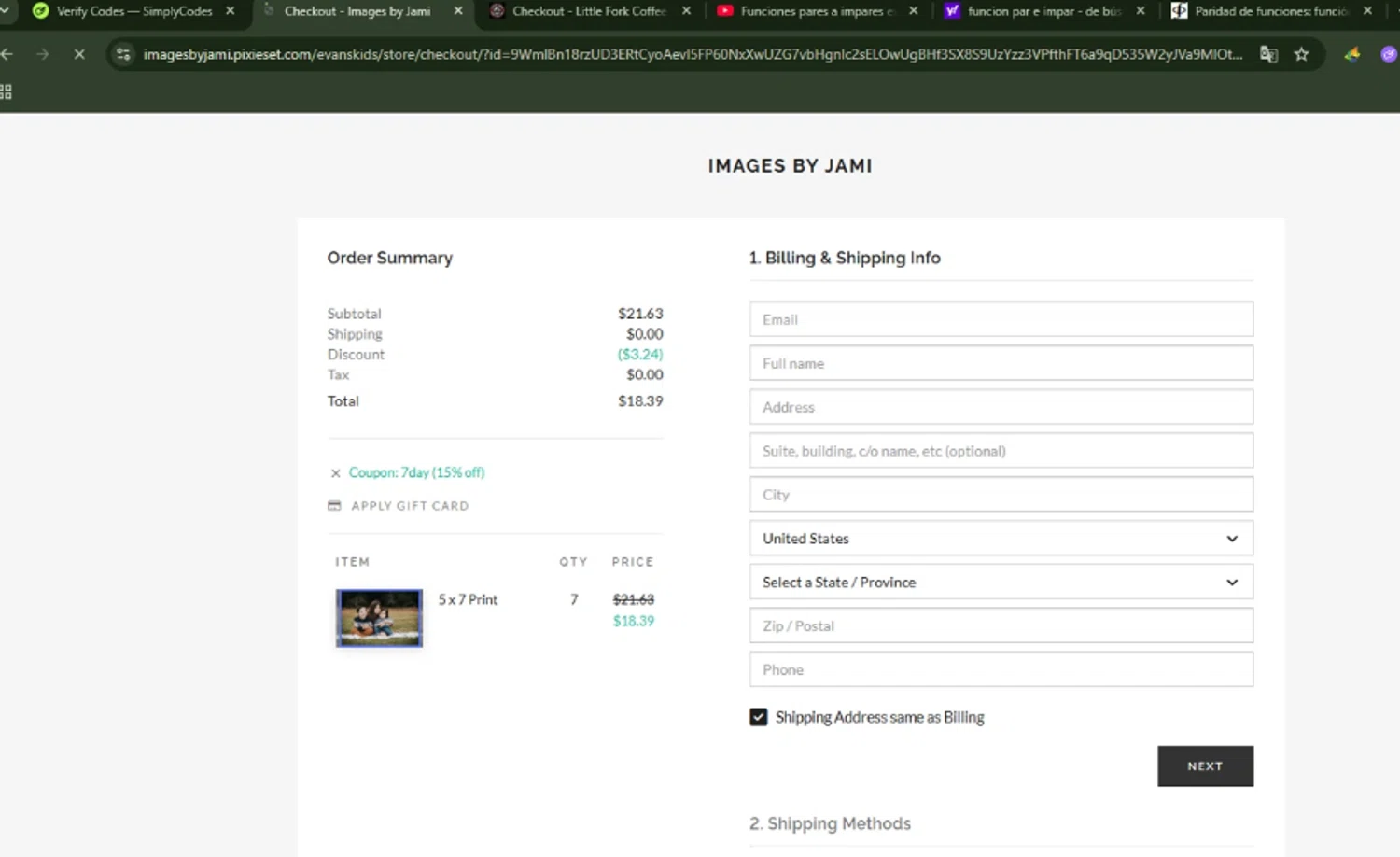Click the 5 x 7 Print item name
This screenshot has height=857, width=1400.
(469, 599)
